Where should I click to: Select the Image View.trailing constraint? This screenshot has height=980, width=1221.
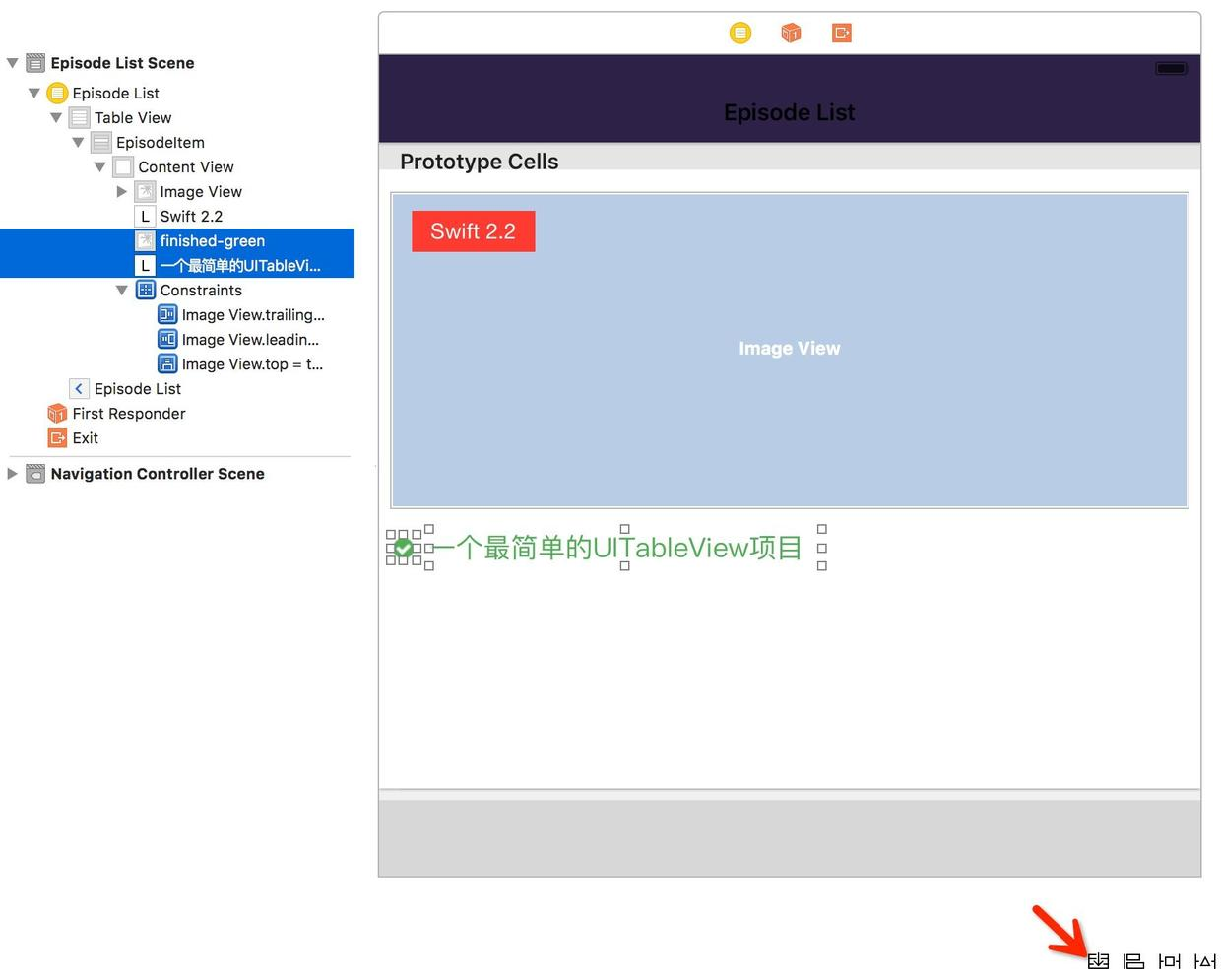tap(253, 314)
